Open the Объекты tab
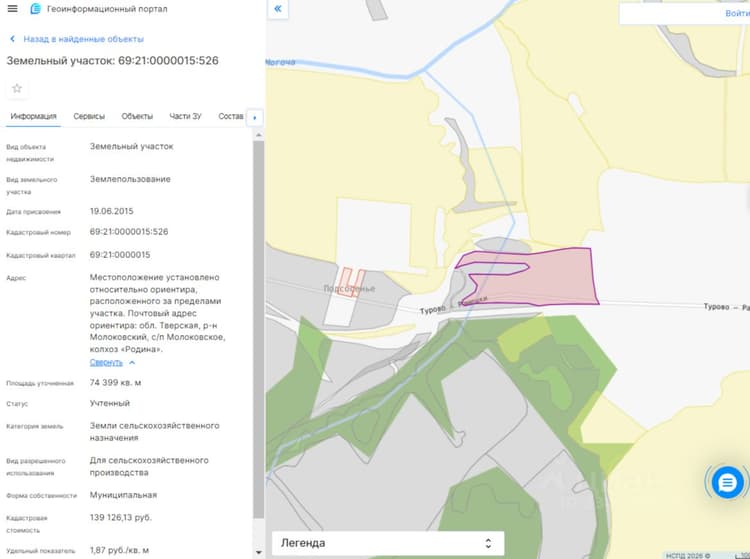 coord(137,116)
